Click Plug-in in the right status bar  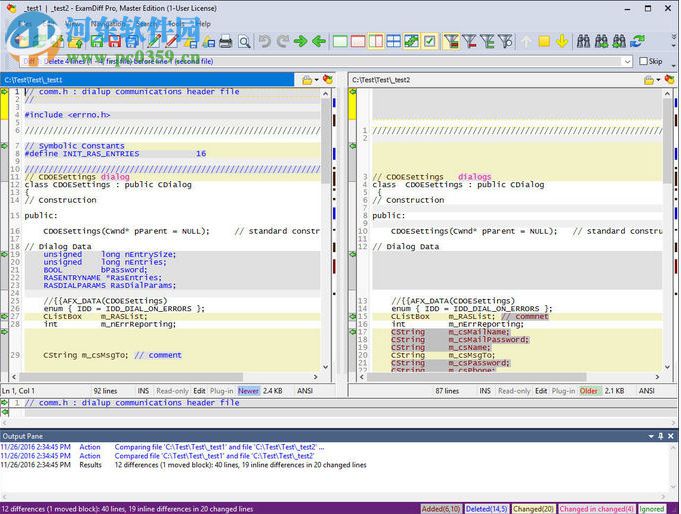click(x=563, y=391)
